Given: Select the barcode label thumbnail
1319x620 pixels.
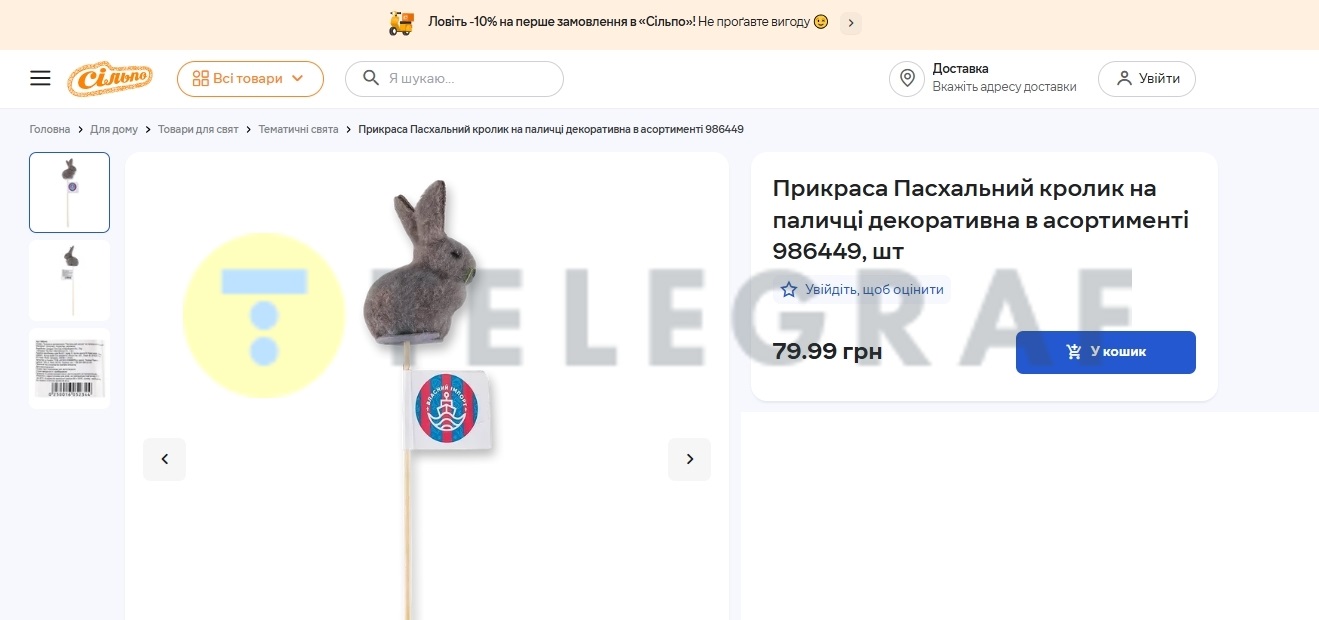Looking at the screenshot, I should point(70,368).
